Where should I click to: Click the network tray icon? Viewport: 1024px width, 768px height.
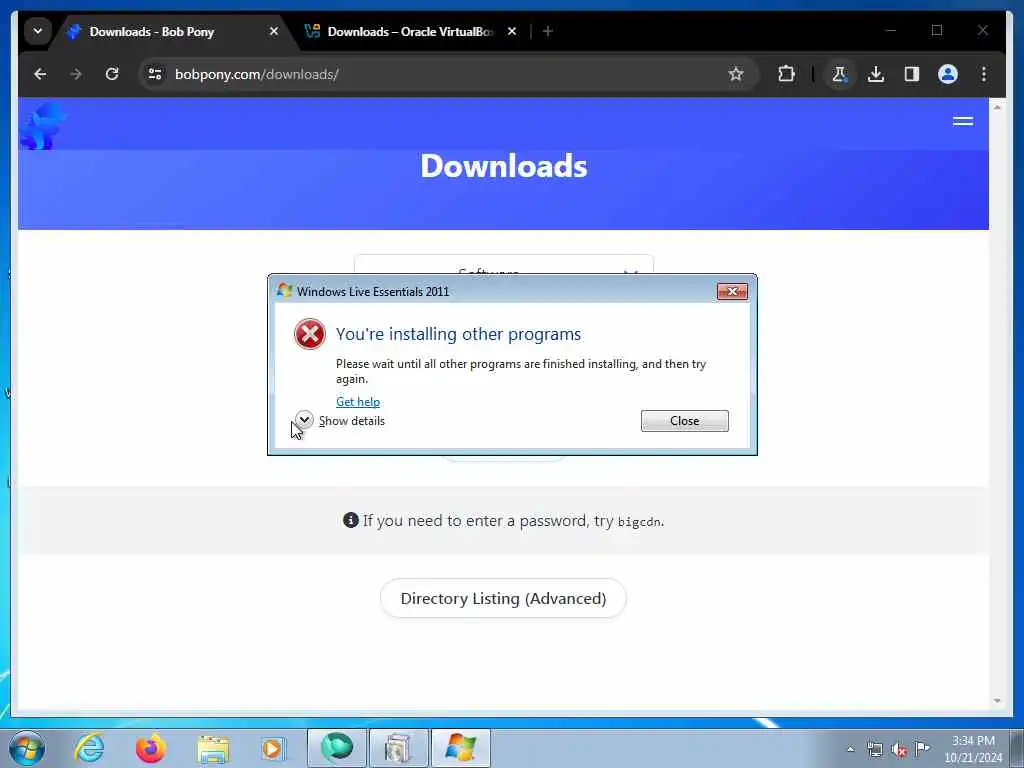[874, 750]
